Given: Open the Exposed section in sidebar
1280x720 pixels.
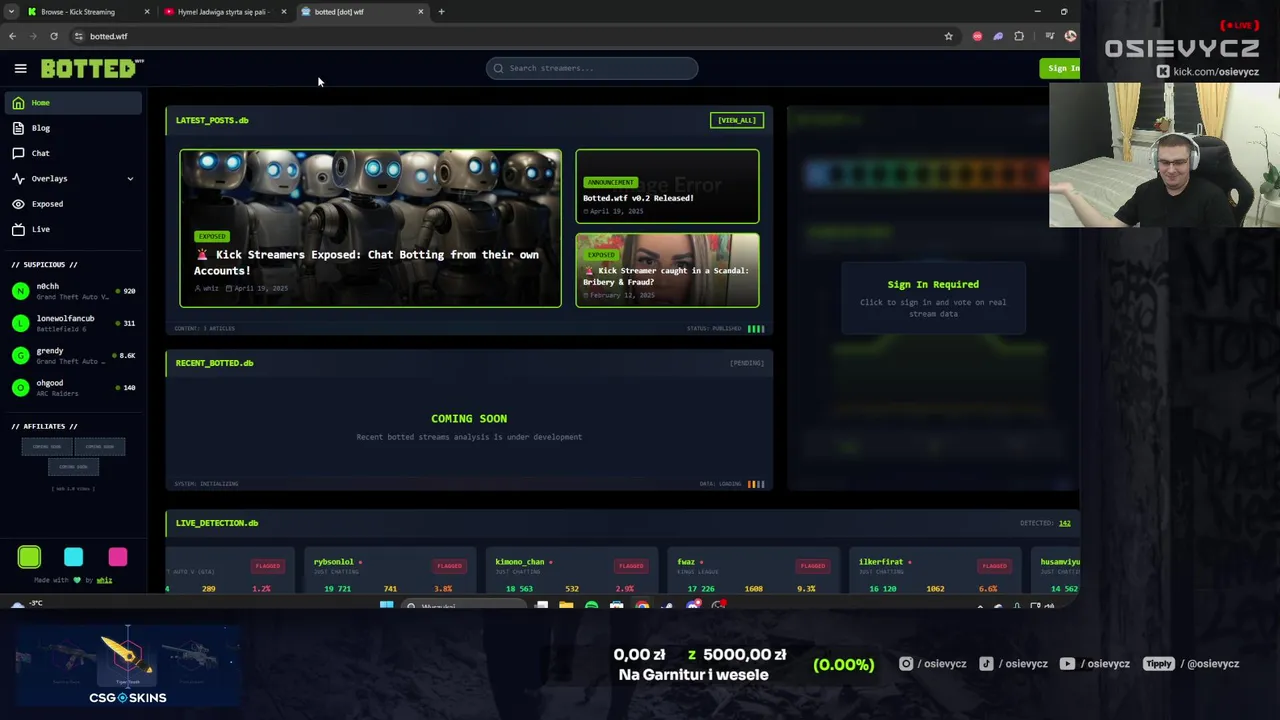Looking at the screenshot, I should point(72,204).
